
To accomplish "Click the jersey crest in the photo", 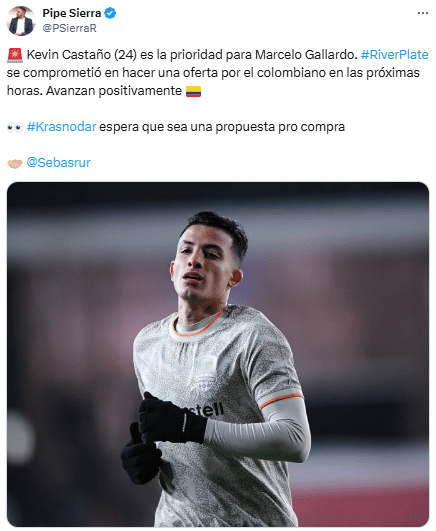I will coord(205,373).
